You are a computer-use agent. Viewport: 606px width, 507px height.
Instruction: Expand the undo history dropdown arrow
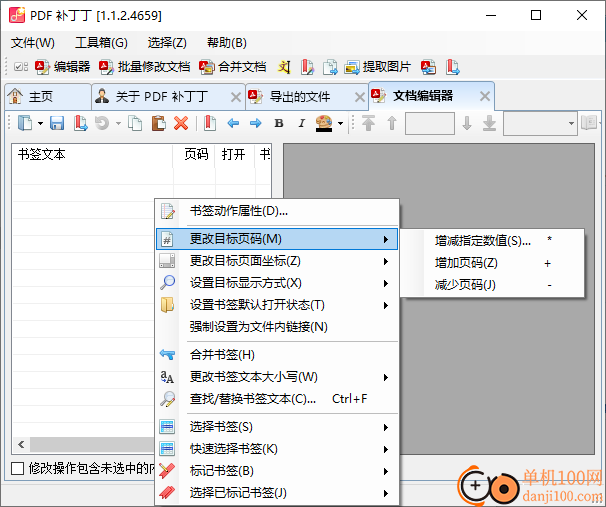[x=118, y=123]
